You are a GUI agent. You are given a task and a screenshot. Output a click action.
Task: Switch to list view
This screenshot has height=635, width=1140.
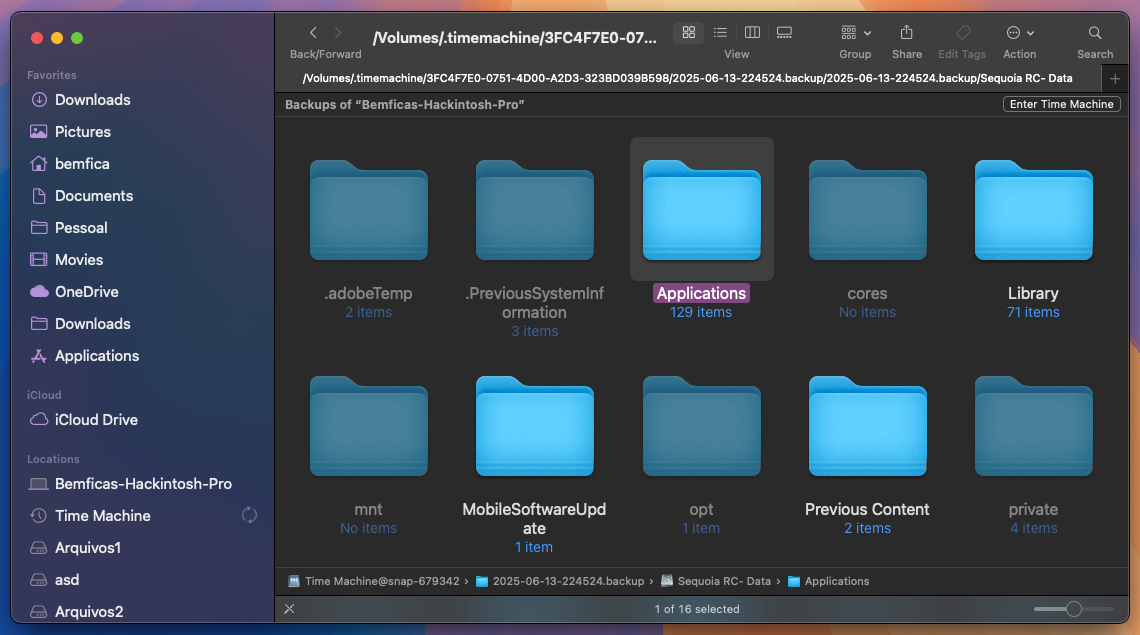point(720,32)
